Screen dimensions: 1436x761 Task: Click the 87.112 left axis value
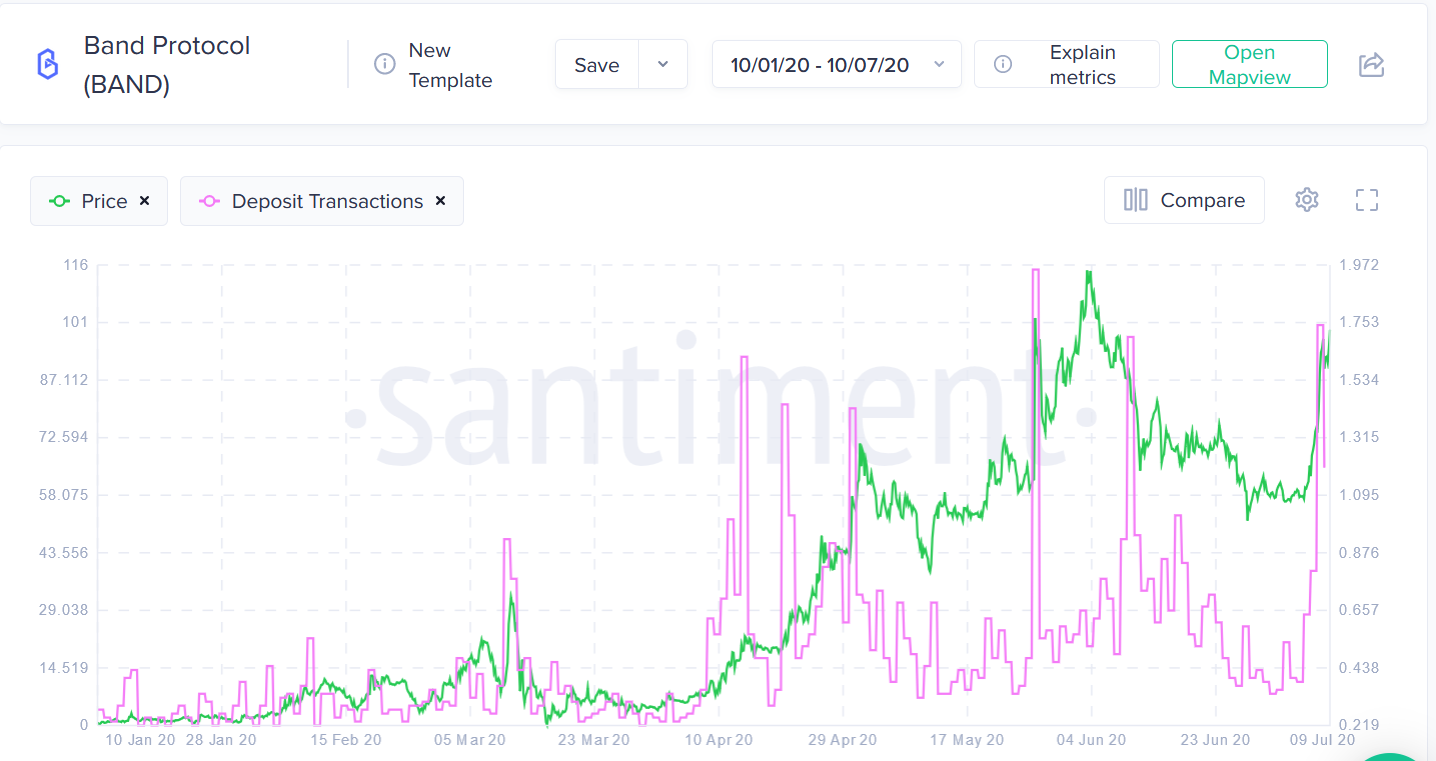point(64,380)
